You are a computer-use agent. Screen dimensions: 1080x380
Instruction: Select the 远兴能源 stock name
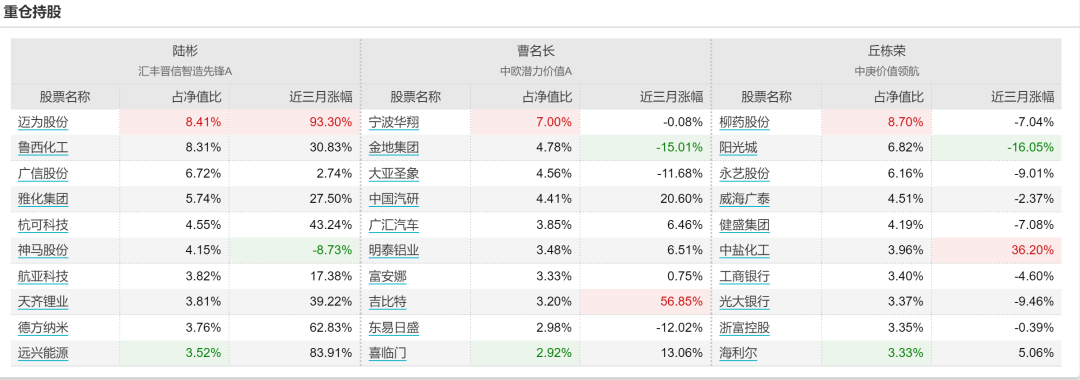[x=43, y=354]
